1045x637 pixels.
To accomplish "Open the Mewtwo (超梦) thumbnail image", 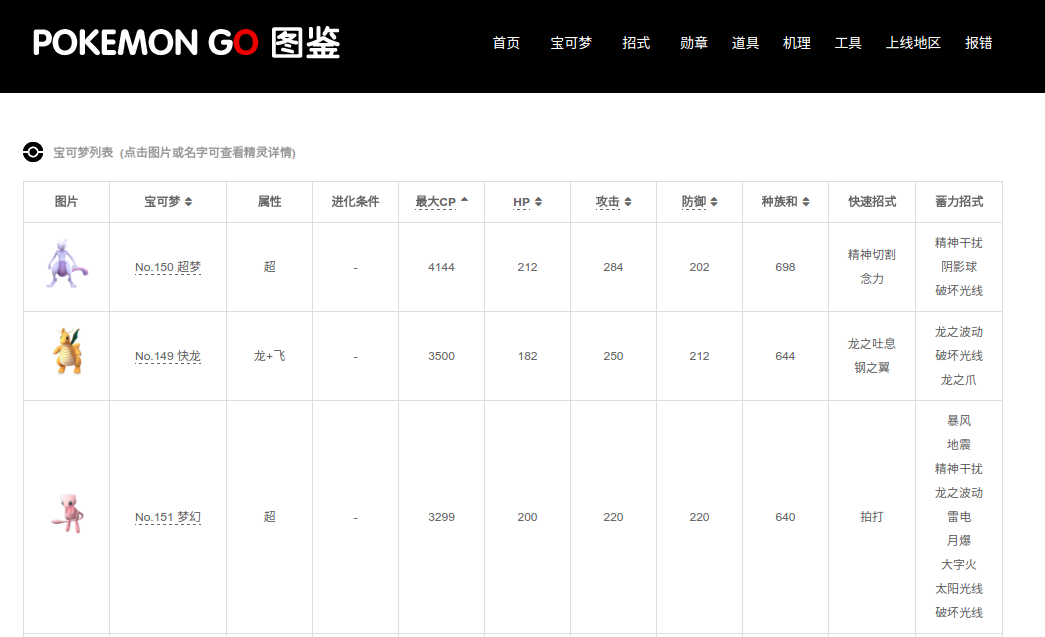I will tap(67, 264).
